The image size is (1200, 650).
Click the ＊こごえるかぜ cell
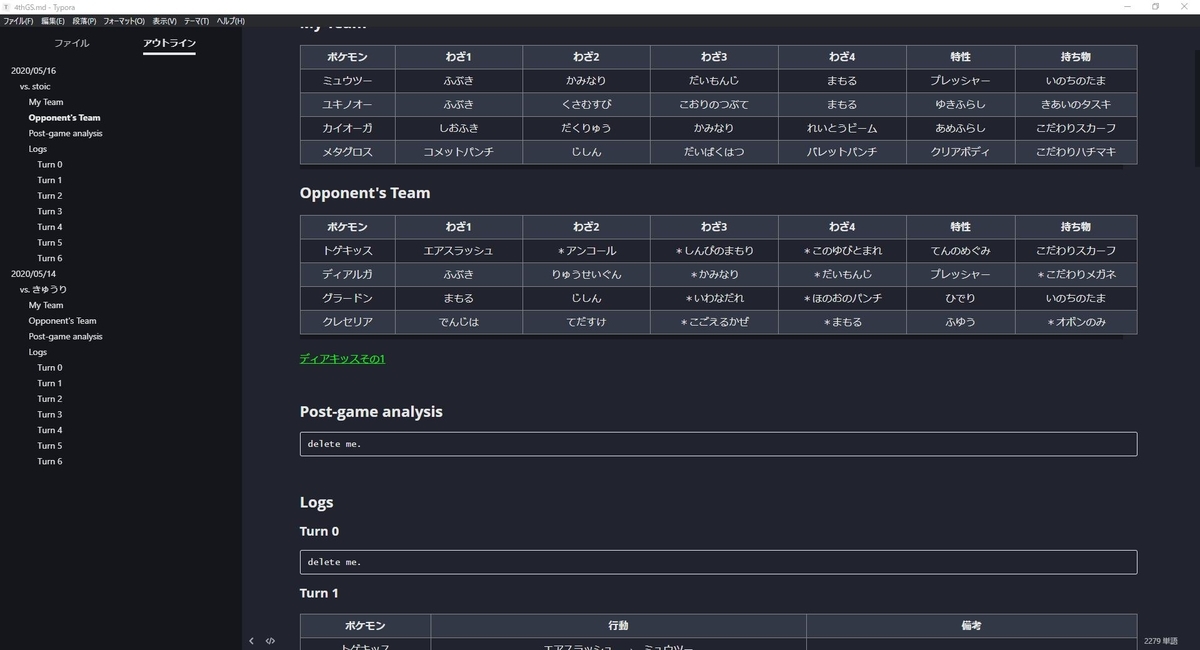point(714,322)
